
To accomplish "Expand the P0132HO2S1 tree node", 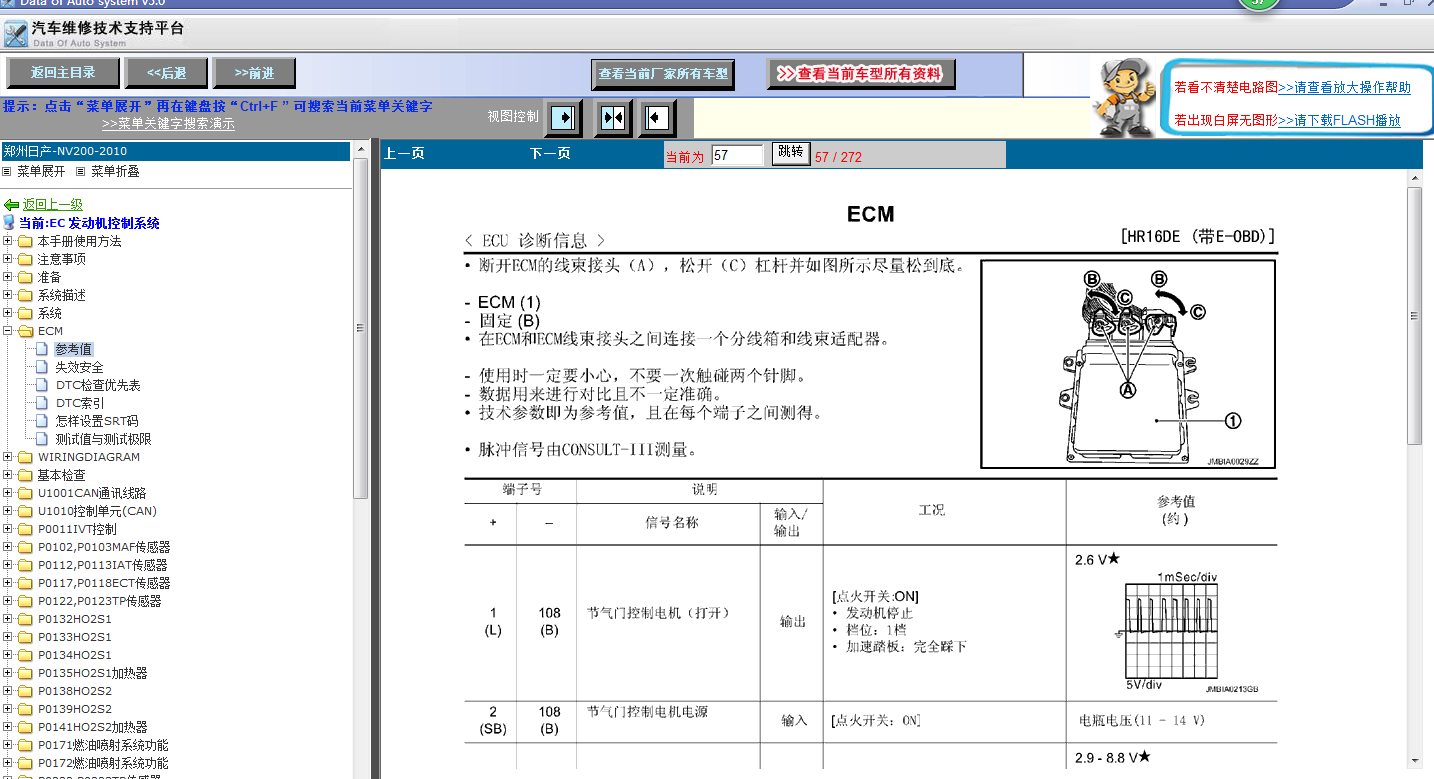I will pyautogui.click(x=8, y=619).
